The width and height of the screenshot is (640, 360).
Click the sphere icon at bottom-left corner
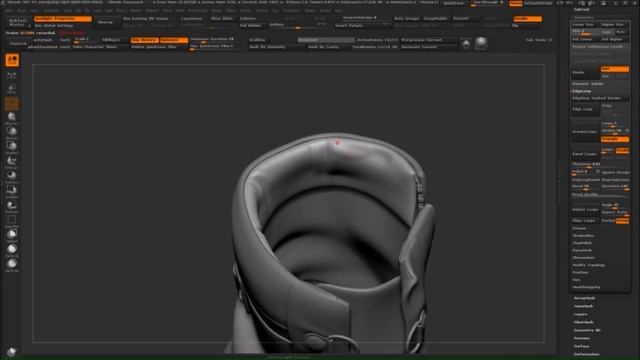point(11,352)
